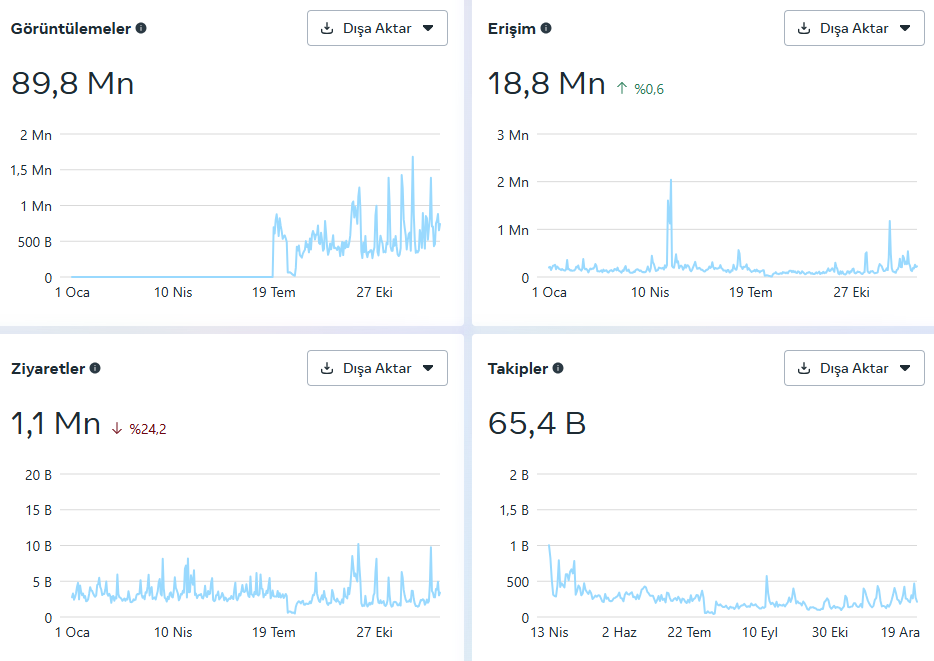Click 3 Mn y-axis label in Erişim chart
Image resolution: width=934 pixels, height=661 pixels.
[x=513, y=135]
